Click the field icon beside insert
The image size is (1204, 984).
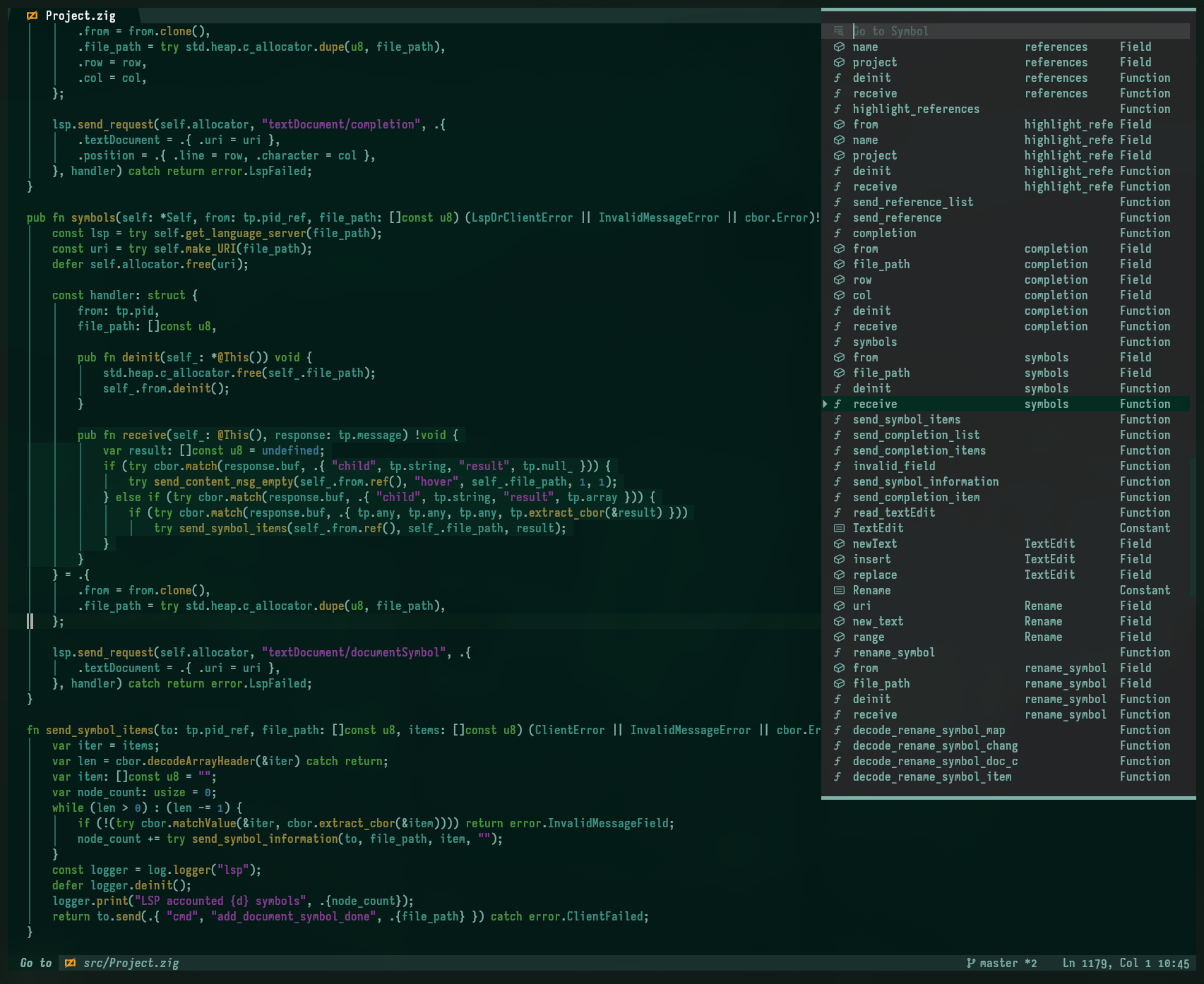point(839,559)
